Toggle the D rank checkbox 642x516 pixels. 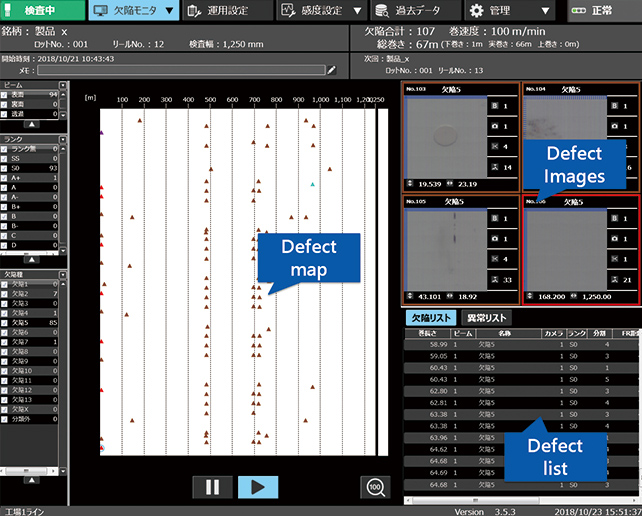(x=4, y=246)
